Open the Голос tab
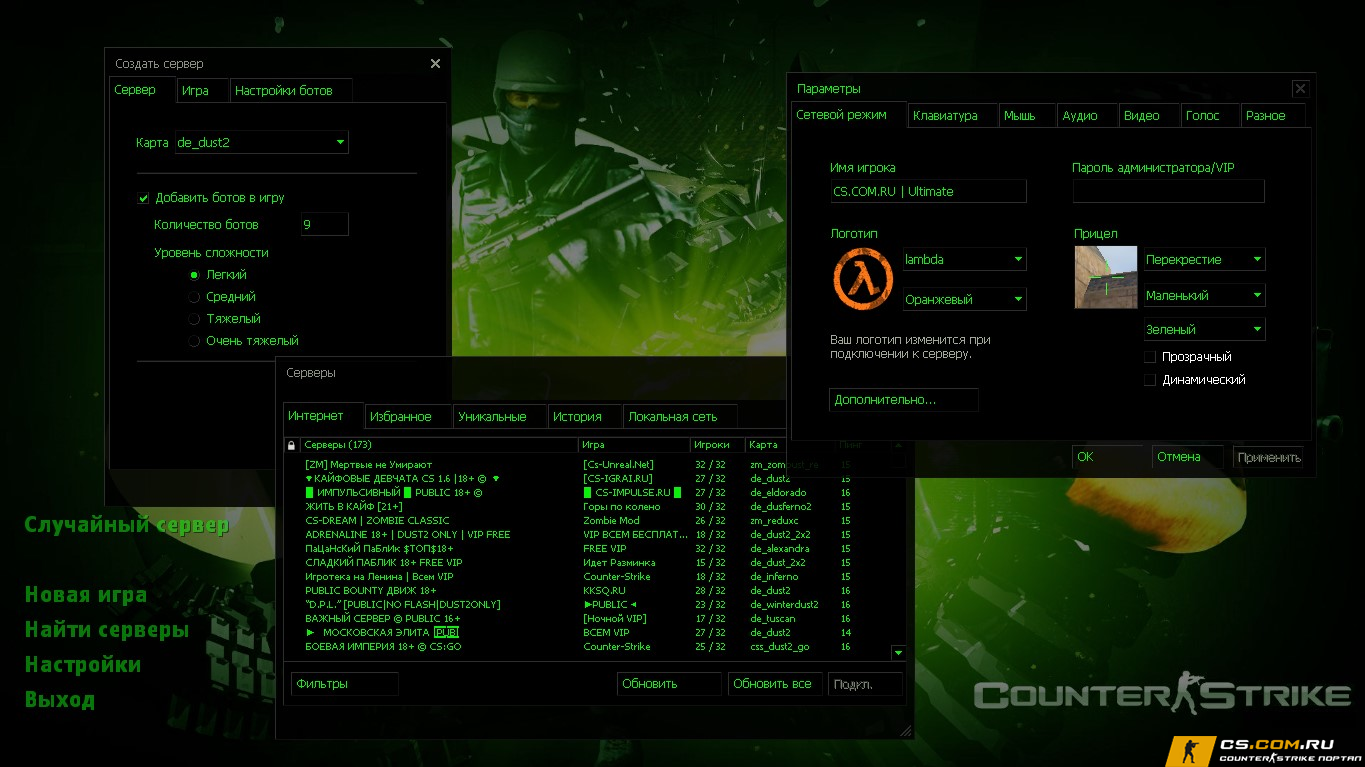Viewport: 1365px width, 767px height. pos(1210,115)
